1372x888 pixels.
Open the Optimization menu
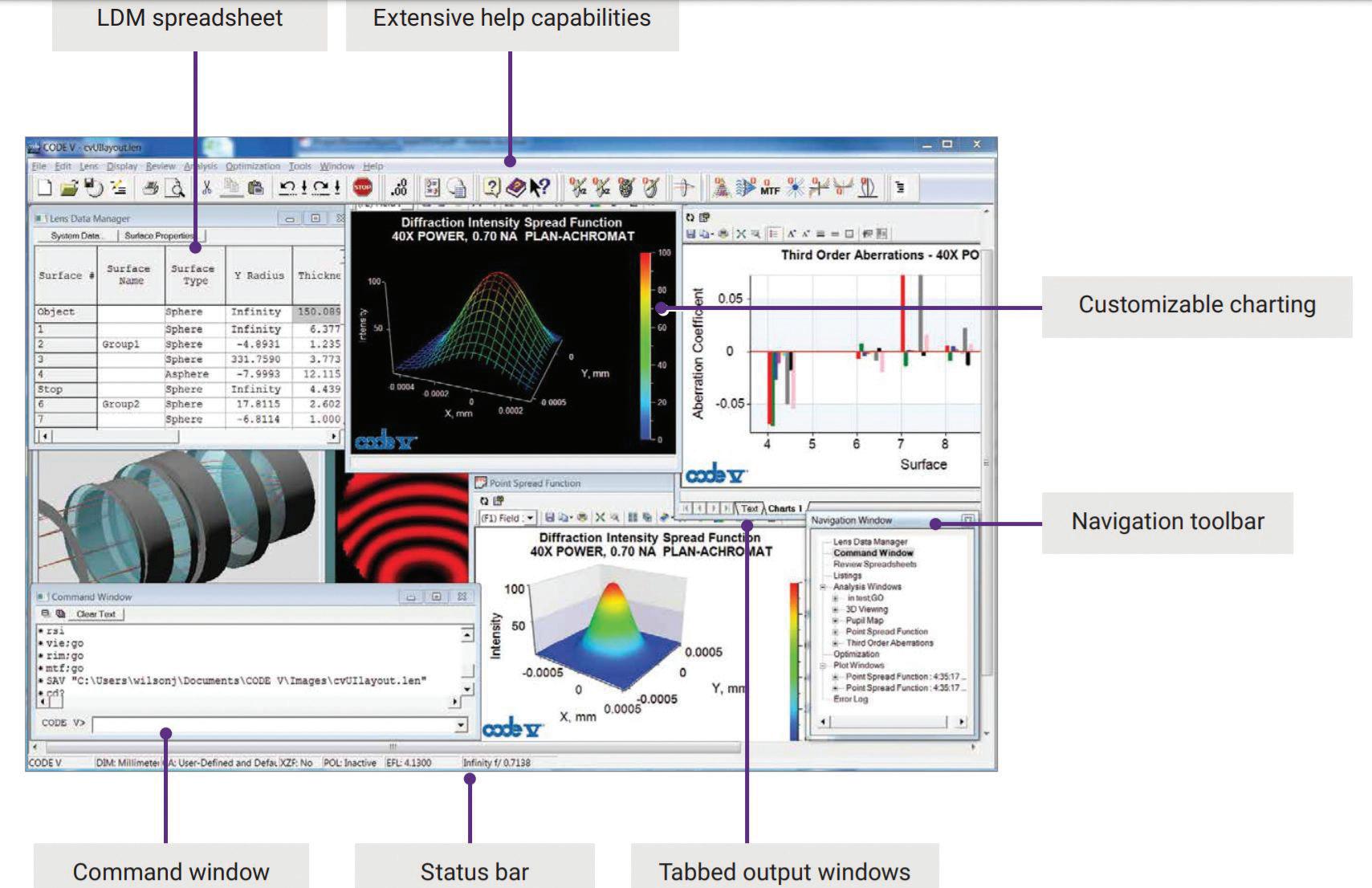pos(253,166)
